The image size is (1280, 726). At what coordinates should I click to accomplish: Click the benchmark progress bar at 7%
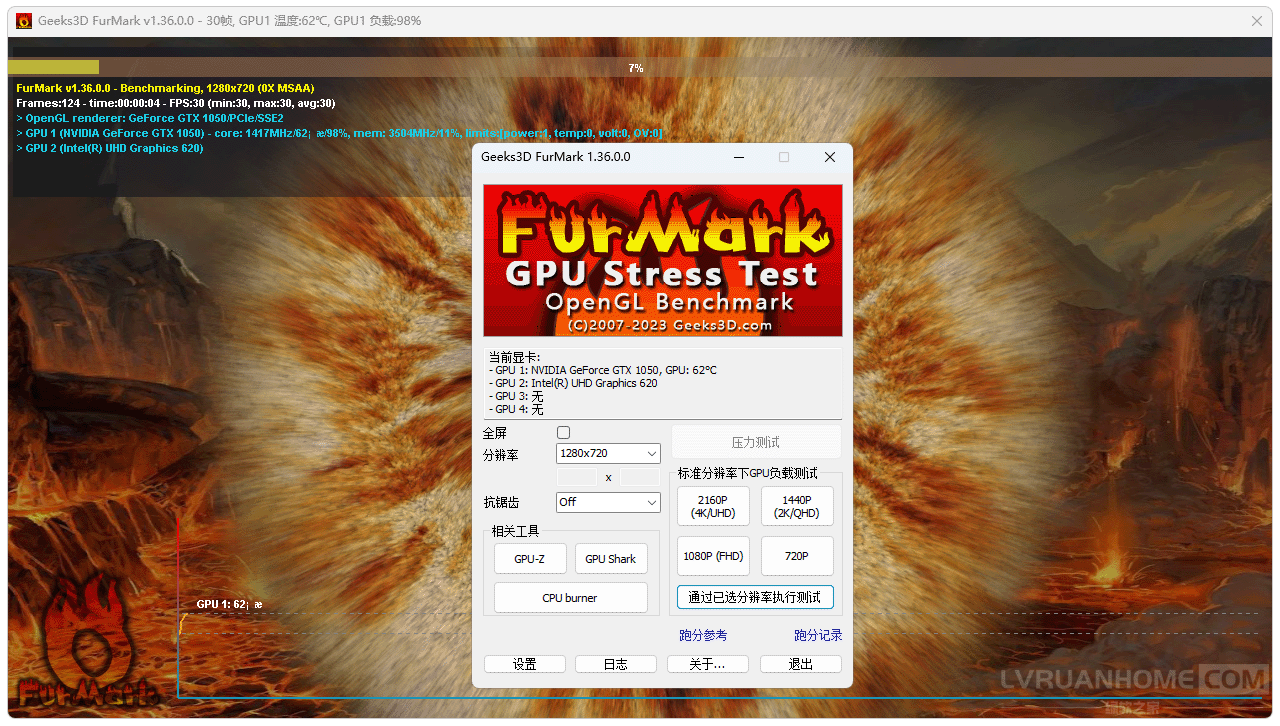click(x=636, y=68)
